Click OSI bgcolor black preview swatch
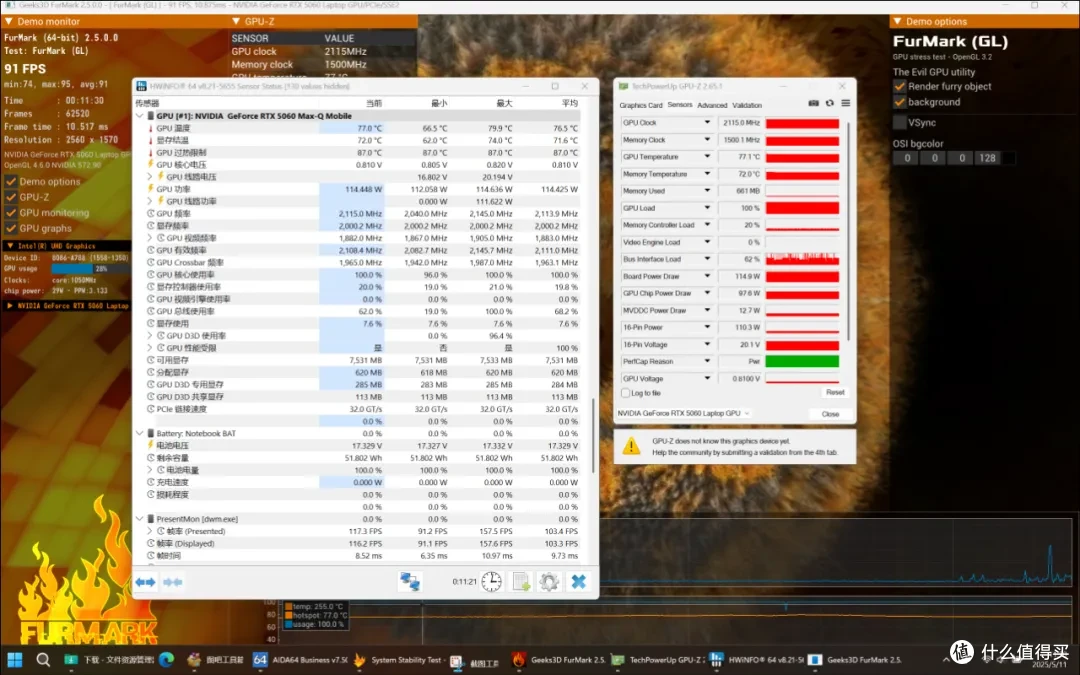 tap(1008, 158)
